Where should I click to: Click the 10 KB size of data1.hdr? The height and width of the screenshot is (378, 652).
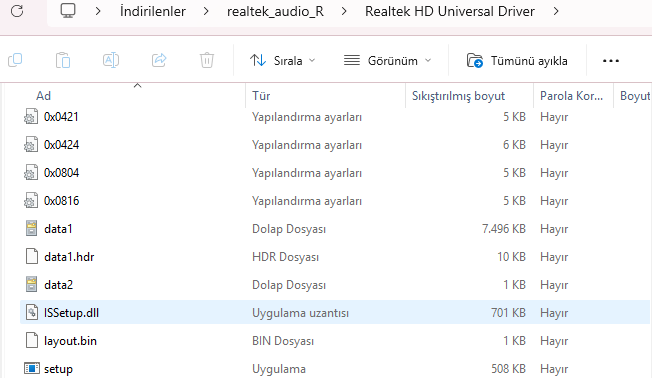pyautogui.click(x=511, y=257)
